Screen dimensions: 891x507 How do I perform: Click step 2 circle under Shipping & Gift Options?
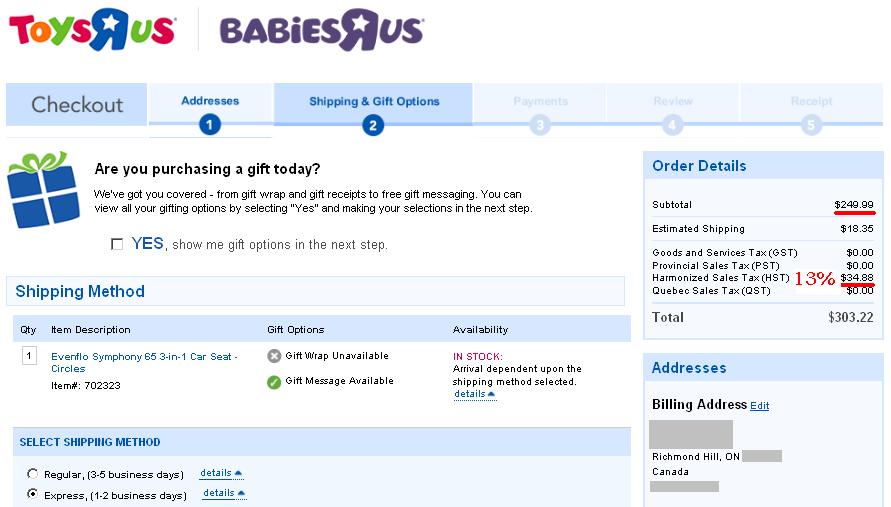click(x=373, y=125)
